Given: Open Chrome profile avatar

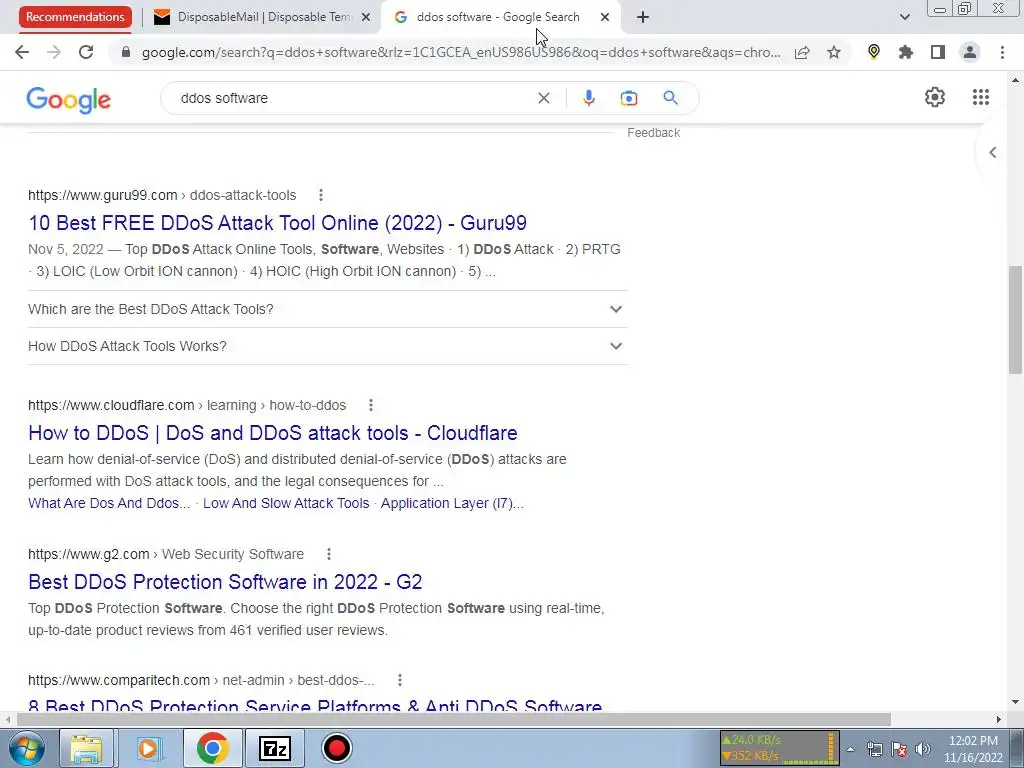Looking at the screenshot, I should [970, 52].
